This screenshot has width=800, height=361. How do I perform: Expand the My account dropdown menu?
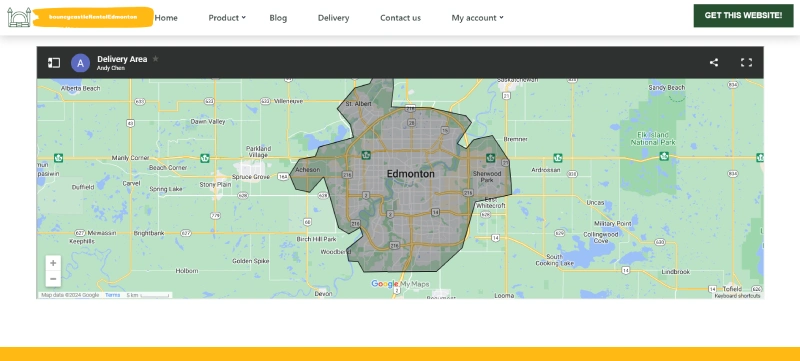478,18
